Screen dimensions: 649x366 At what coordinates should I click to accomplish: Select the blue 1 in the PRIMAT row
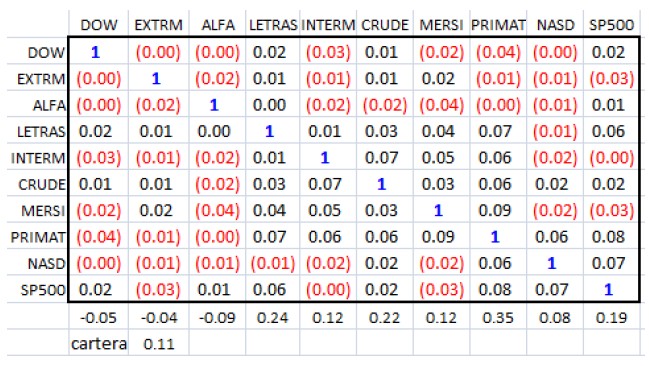(x=498, y=237)
